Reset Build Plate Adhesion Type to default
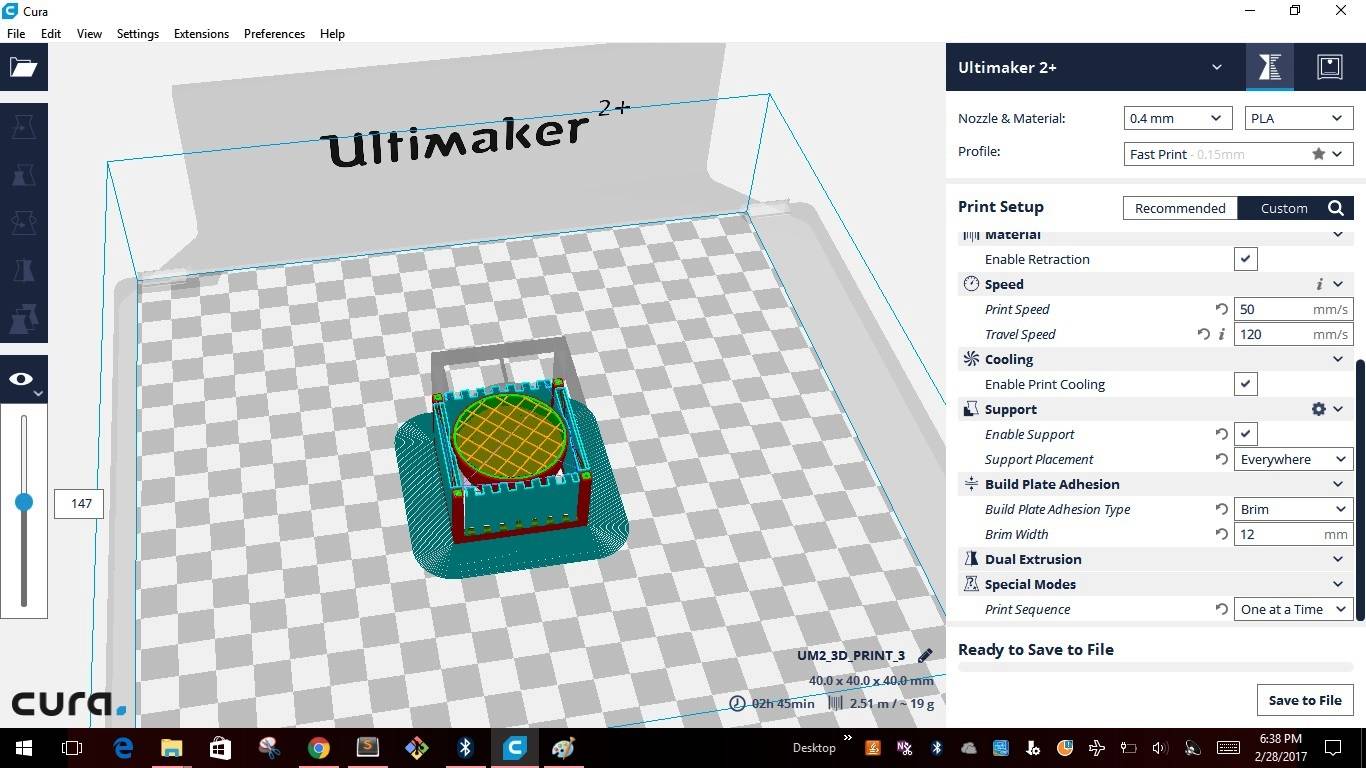The height and width of the screenshot is (768, 1366). [1221, 510]
